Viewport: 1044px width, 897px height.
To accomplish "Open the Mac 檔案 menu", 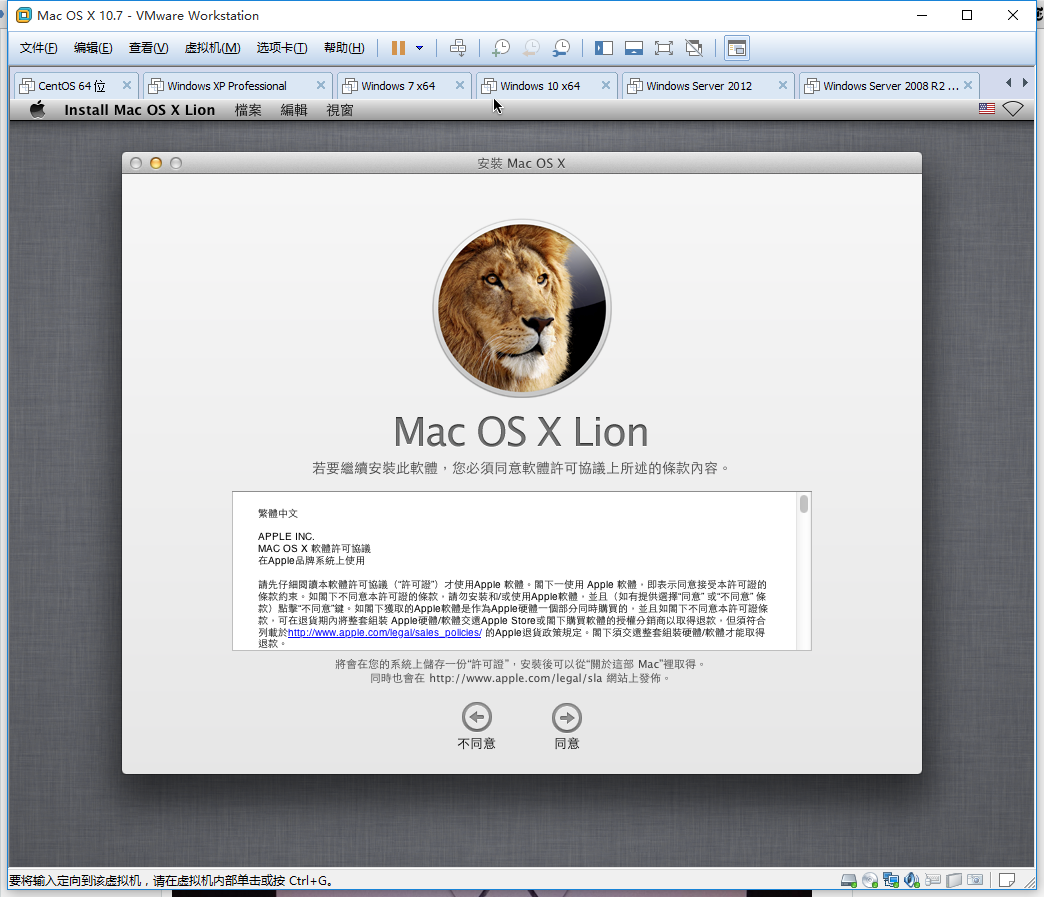I will 248,110.
